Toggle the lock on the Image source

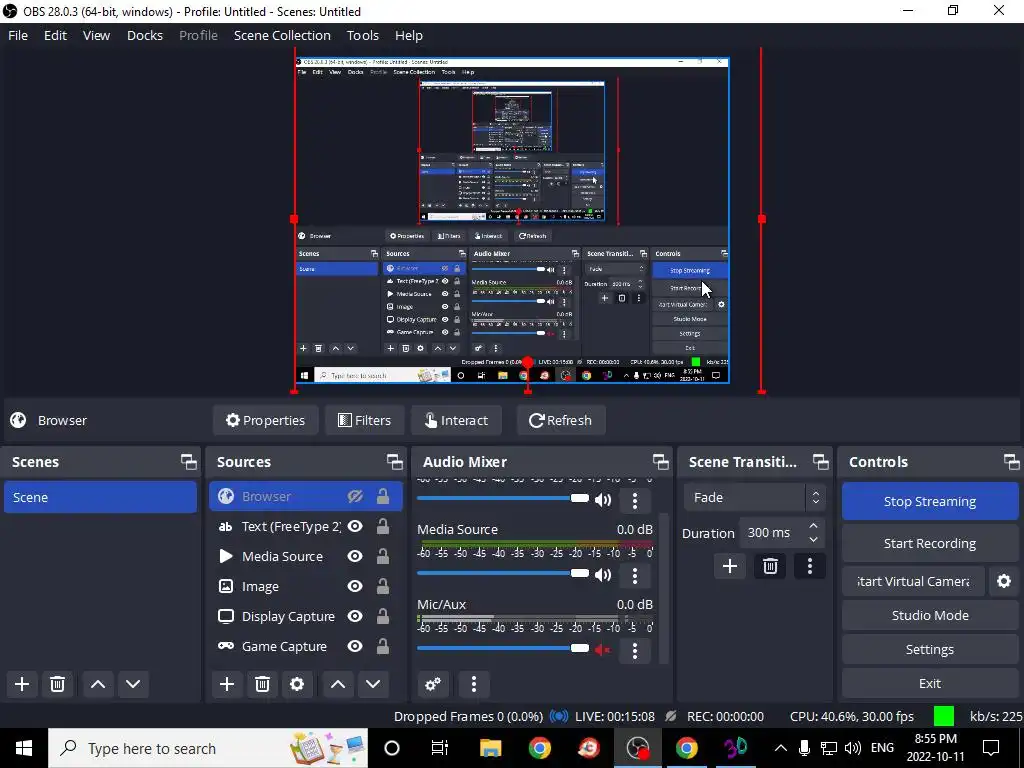[x=383, y=586]
